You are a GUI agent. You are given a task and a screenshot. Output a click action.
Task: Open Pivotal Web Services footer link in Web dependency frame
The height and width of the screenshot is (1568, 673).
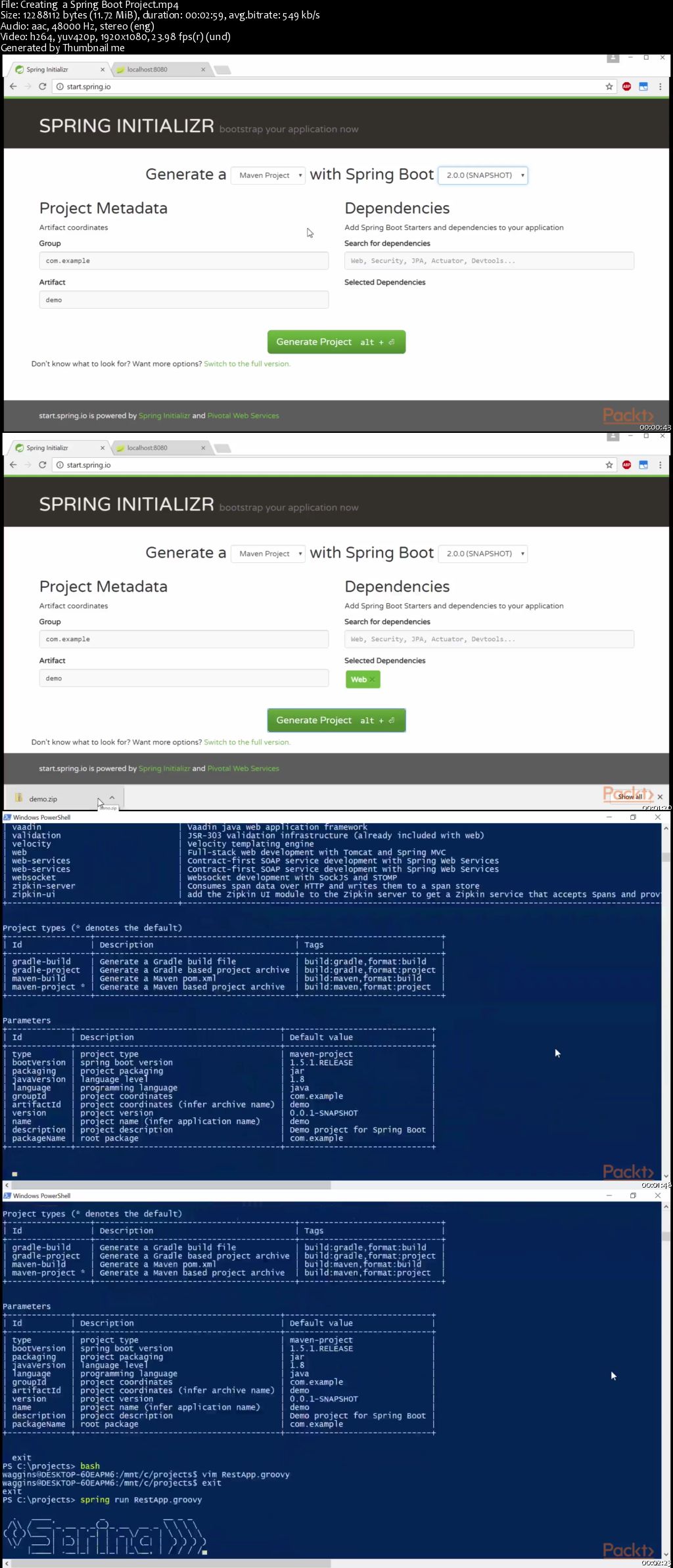243,768
